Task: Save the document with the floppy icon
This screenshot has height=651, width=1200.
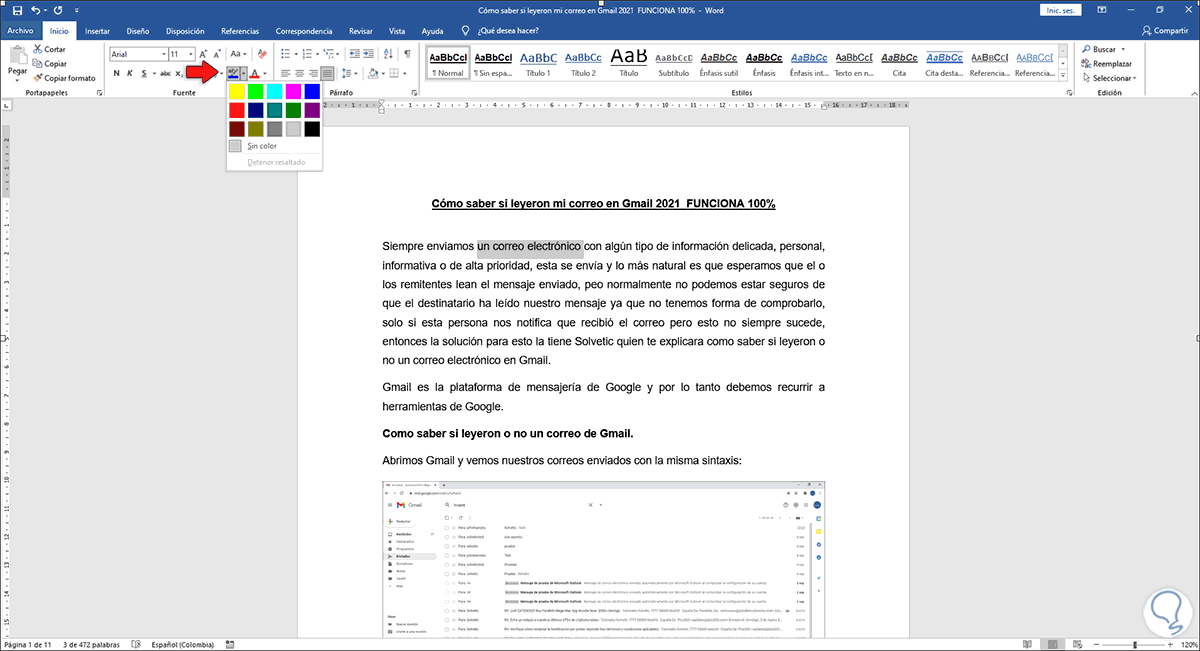Action: 15,10
